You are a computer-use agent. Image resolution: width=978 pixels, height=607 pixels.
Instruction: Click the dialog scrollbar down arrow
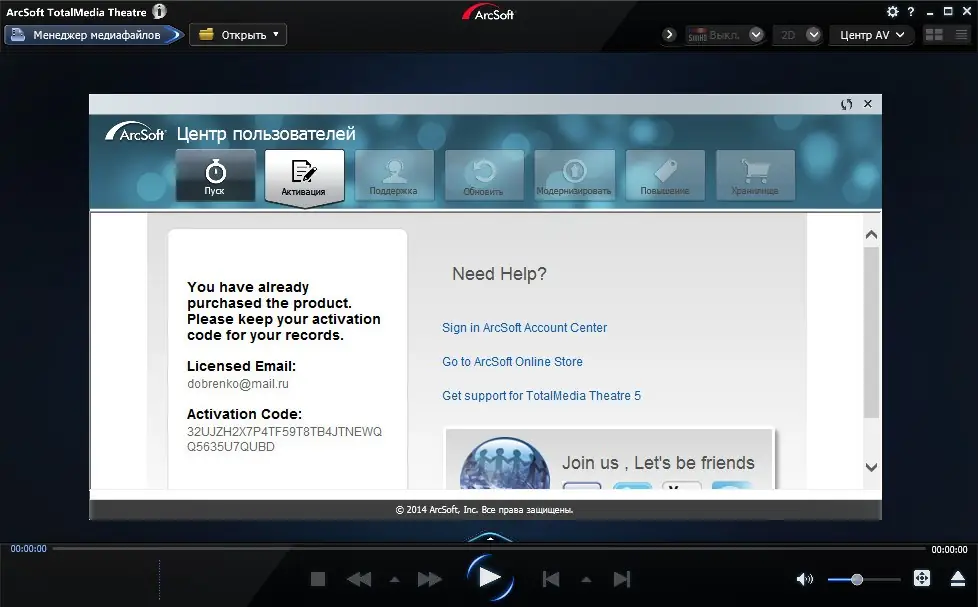pos(871,467)
